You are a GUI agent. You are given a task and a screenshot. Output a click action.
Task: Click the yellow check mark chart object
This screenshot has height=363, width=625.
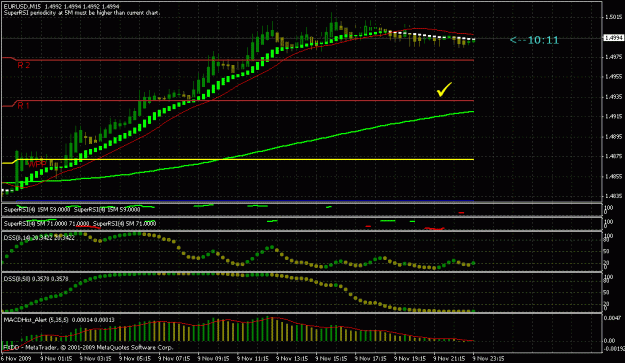coord(444,89)
